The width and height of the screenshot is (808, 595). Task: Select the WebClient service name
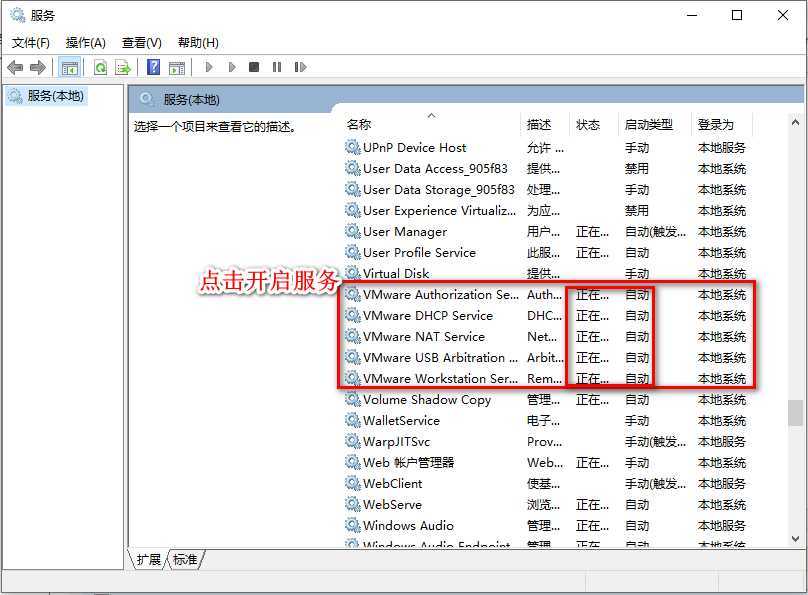pyautogui.click(x=392, y=483)
